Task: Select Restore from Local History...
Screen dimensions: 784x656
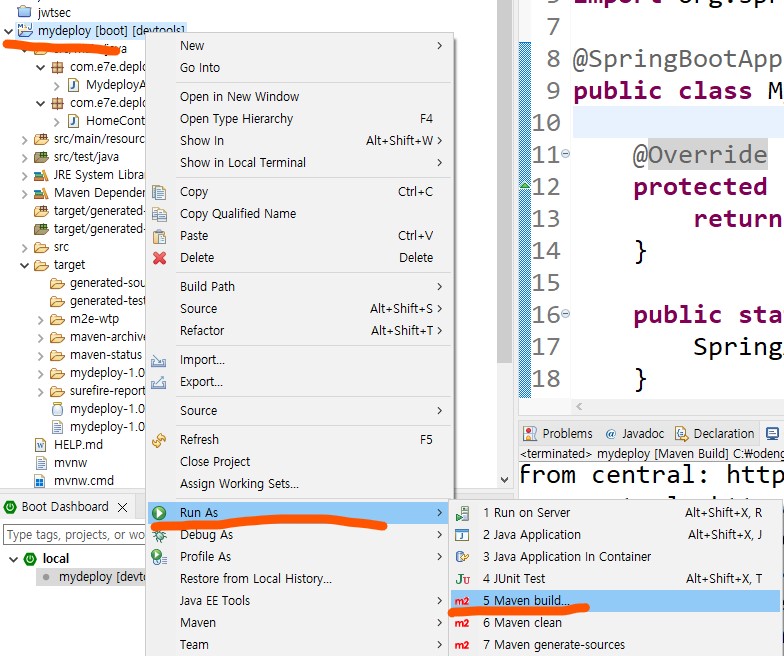Action: [300, 579]
